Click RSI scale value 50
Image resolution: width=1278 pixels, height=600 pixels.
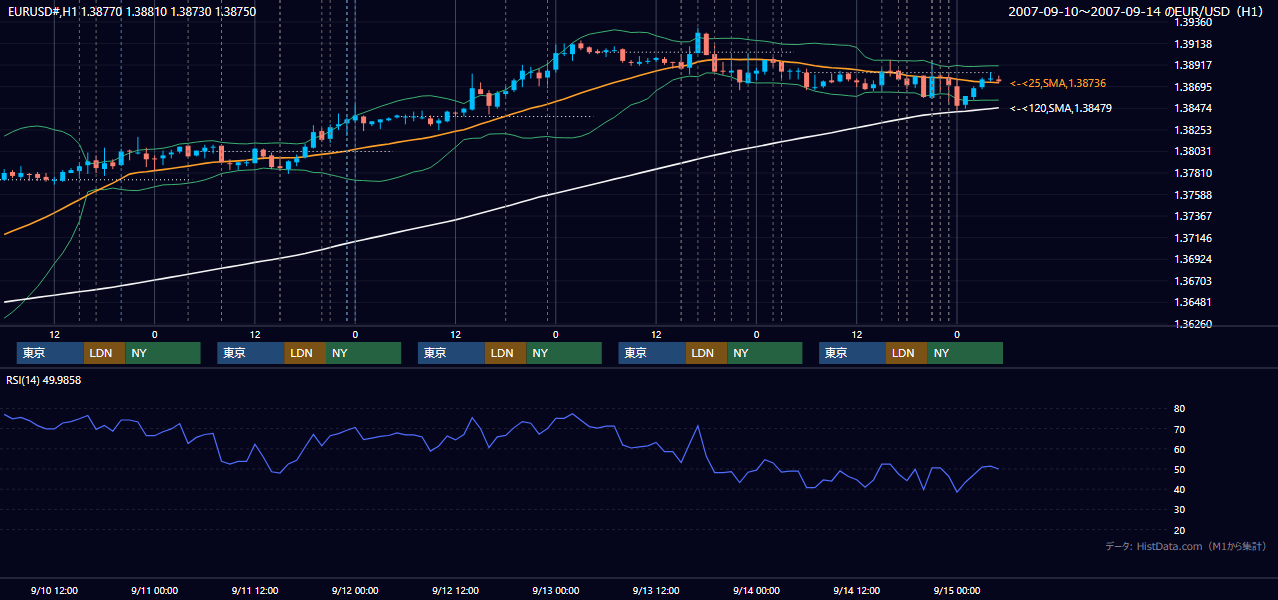[x=1179, y=469]
